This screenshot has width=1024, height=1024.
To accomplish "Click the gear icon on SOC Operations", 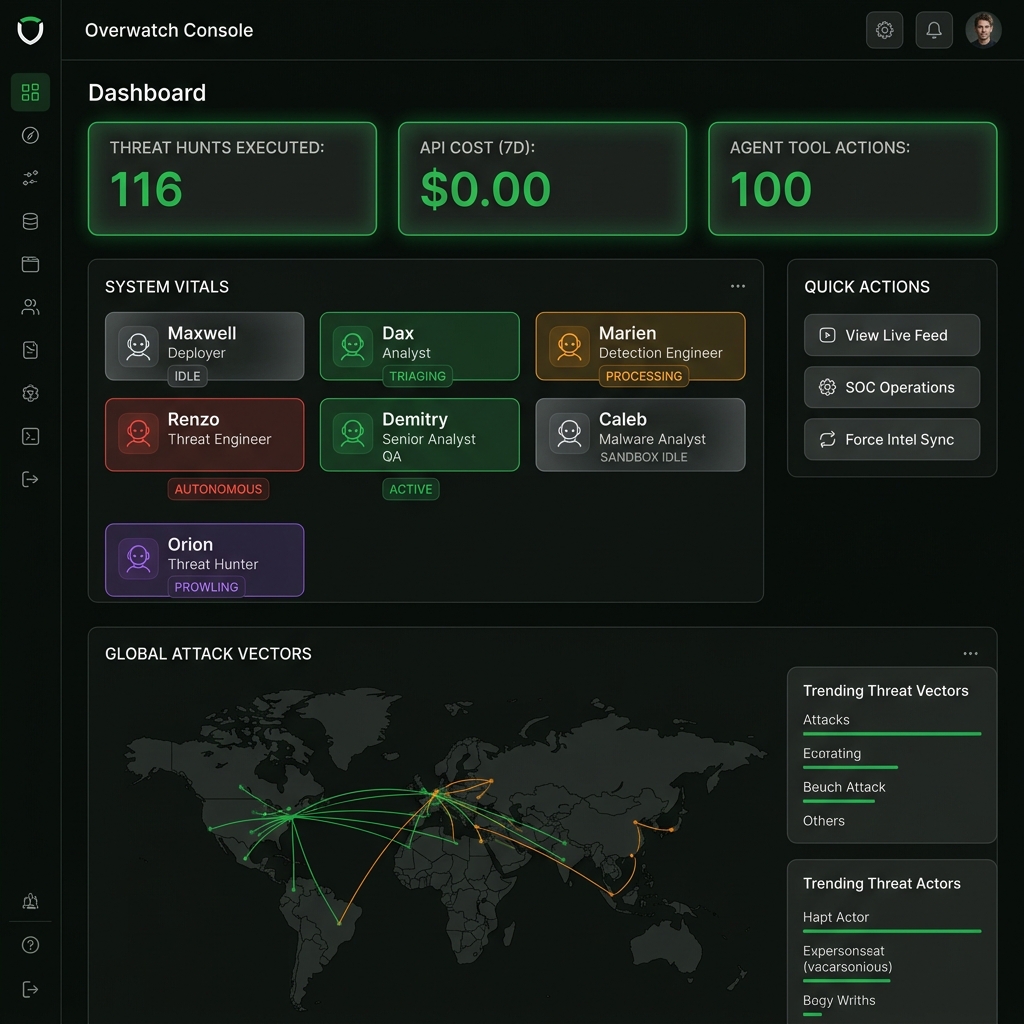I will (x=827, y=387).
